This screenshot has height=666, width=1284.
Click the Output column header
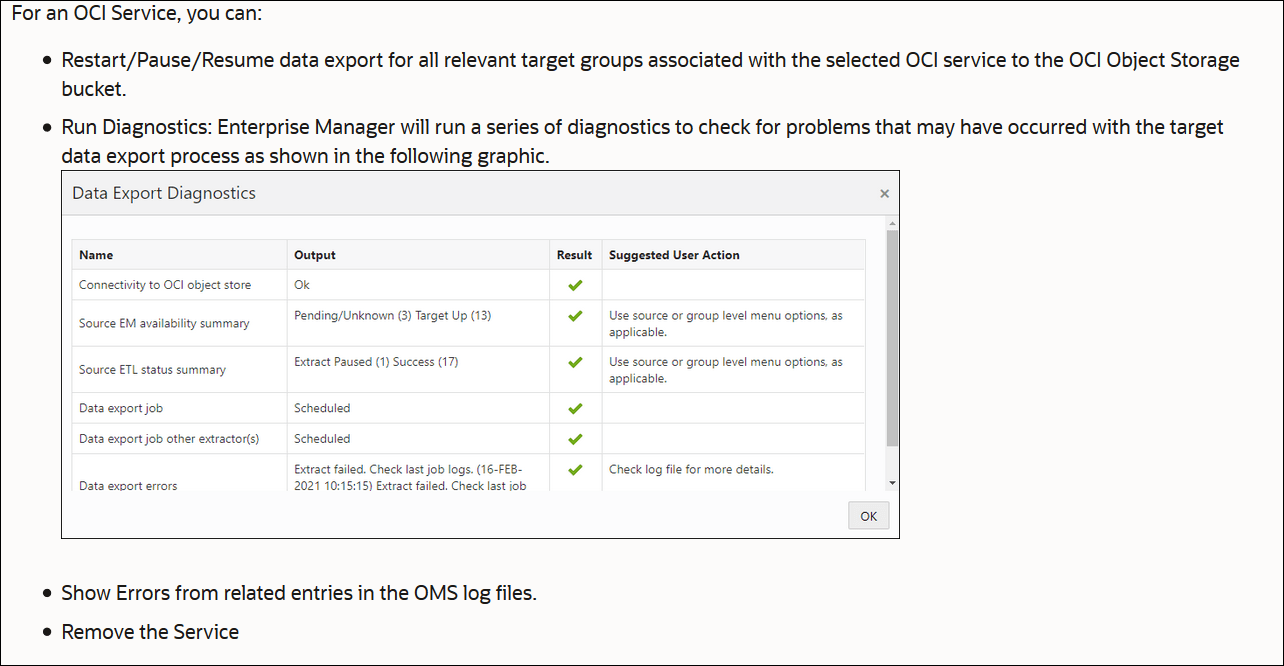pyautogui.click(x=314, y=255)
